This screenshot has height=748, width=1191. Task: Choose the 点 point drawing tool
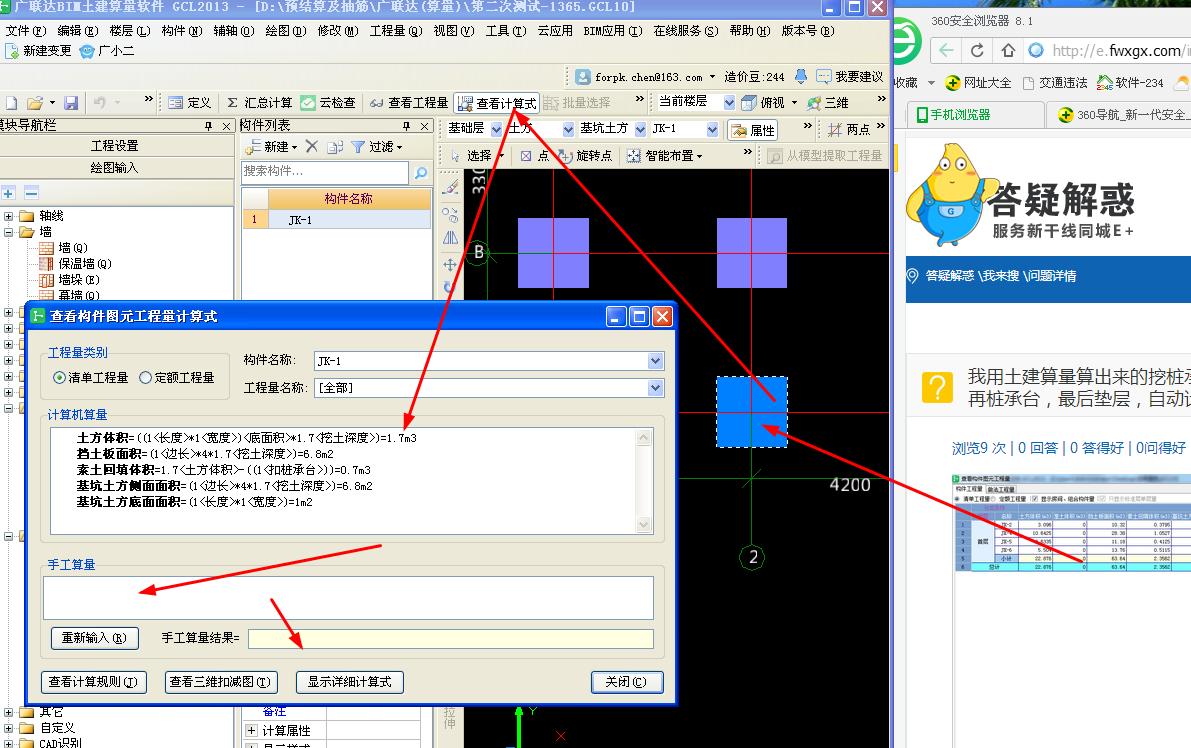[535, 156]
